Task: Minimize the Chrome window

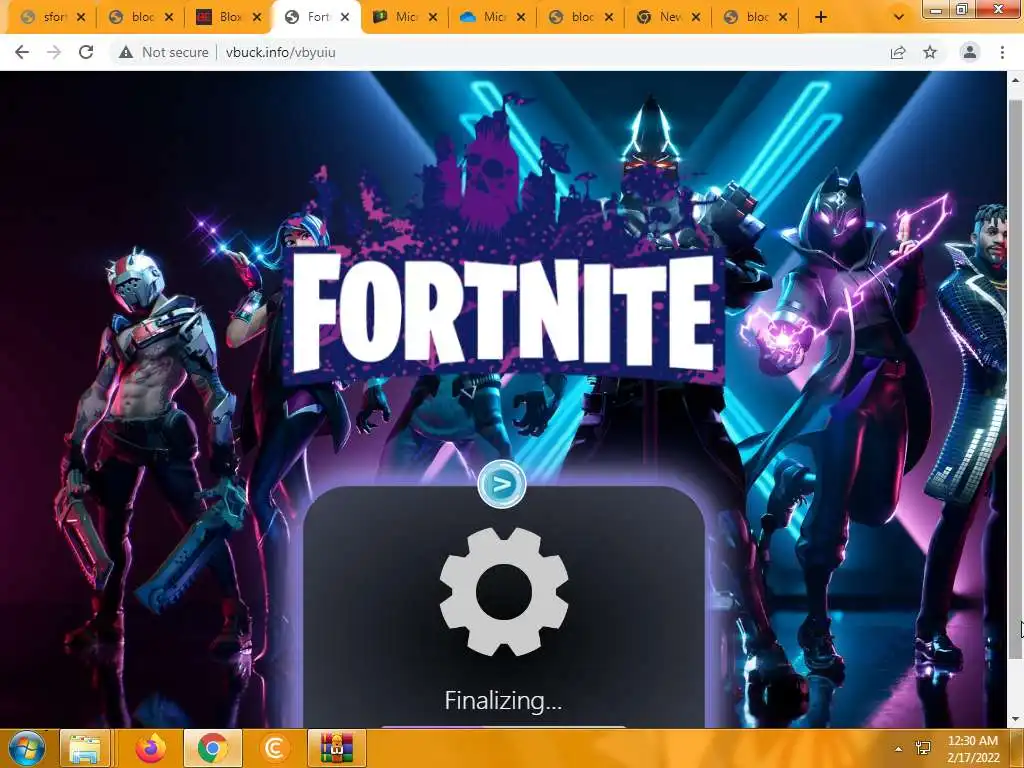Action: pyautogui.click(x=936, y=8)
